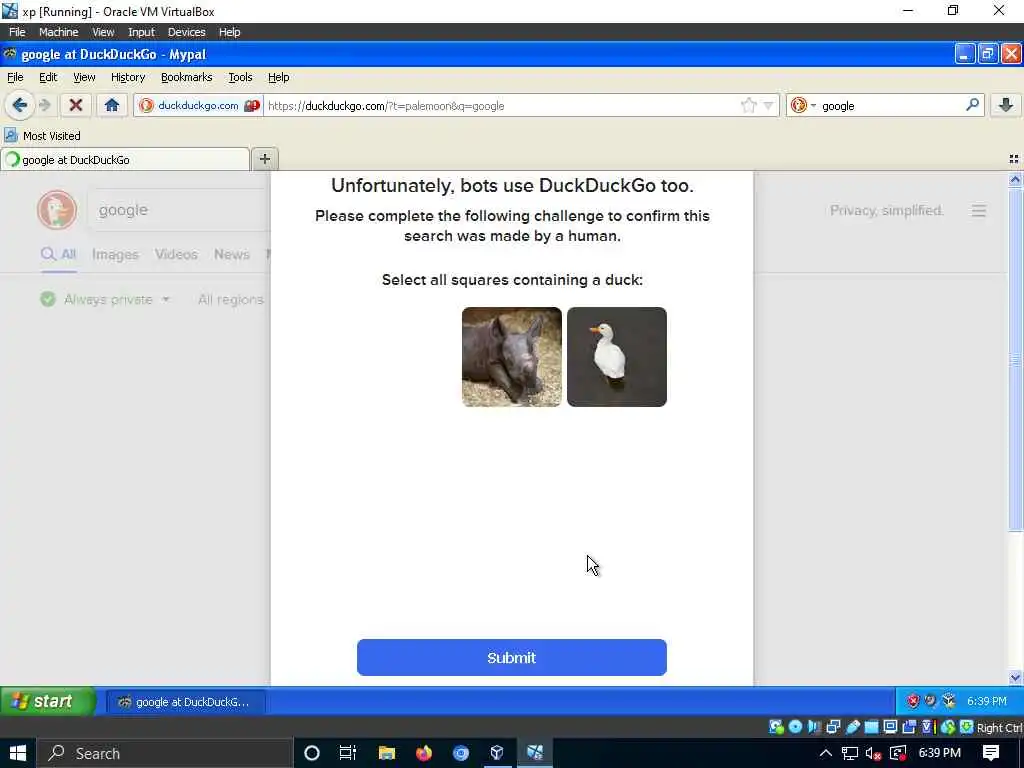
Task: Select the google at DuckDuckGo tab
Action: pos(125,159)
